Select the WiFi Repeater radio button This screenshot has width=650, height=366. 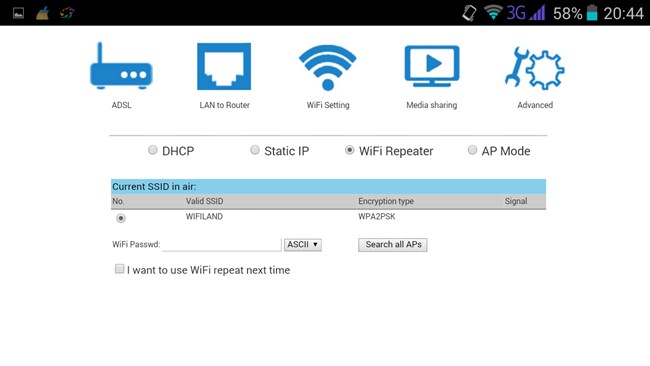point(349,150)
